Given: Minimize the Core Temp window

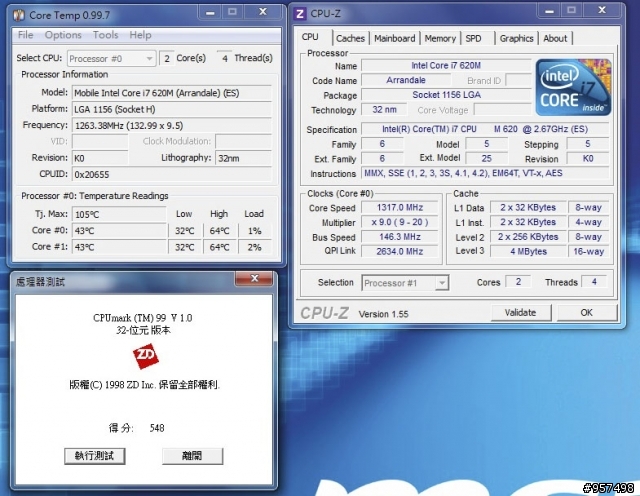Looking at the screenshot, I should click(x=210, y=13).
